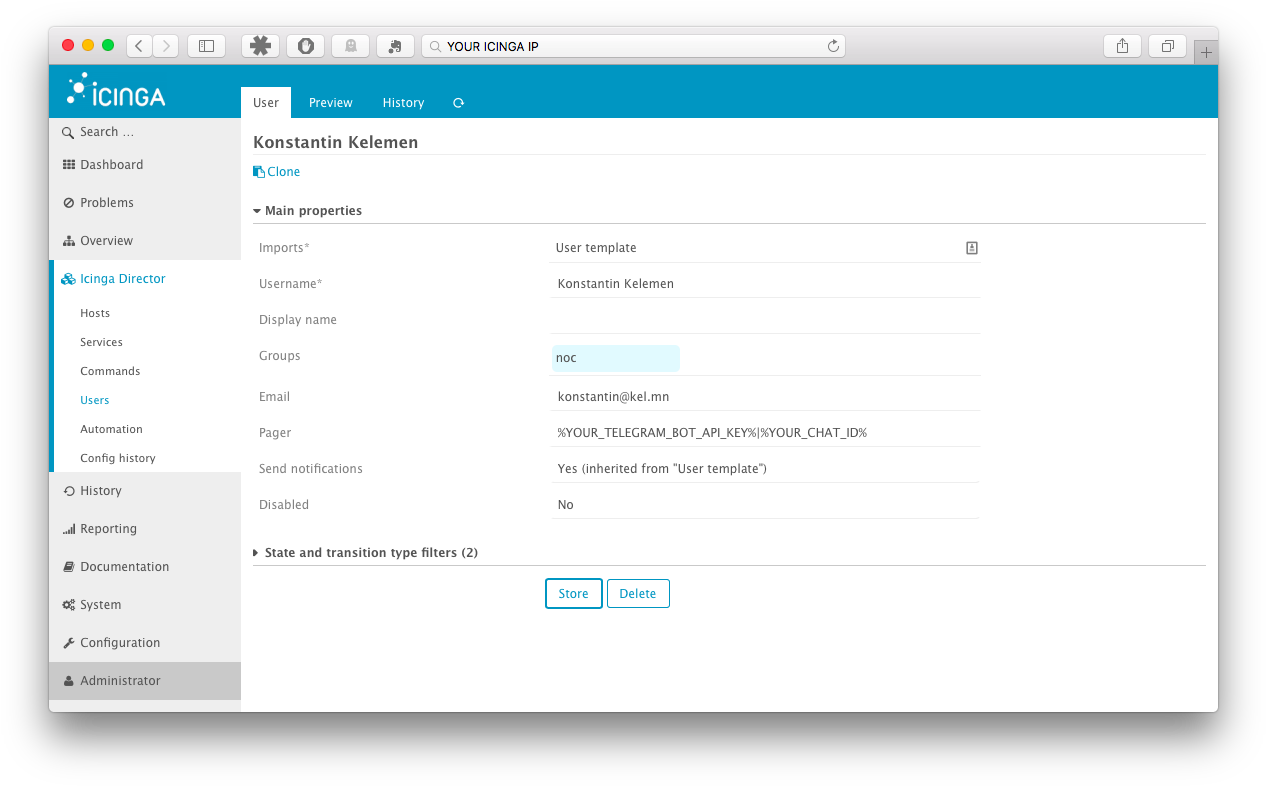Click the refresh icon beside the History tab
This screenshot has width=1266, height=786.
coord(458,102)
